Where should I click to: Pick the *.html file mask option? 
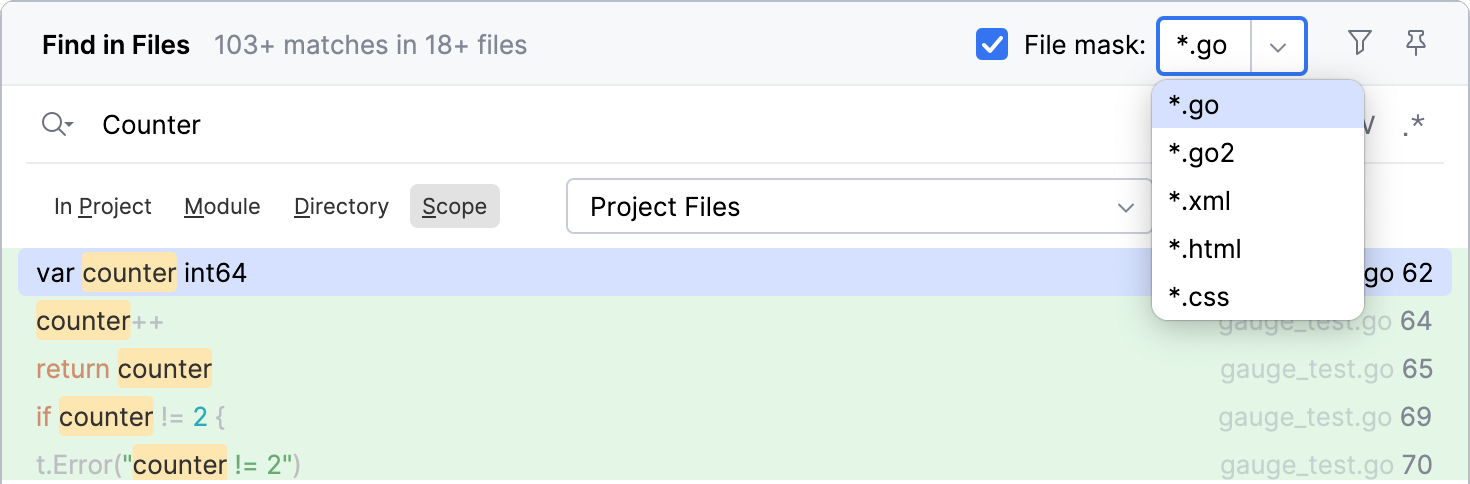[1204, 249]
